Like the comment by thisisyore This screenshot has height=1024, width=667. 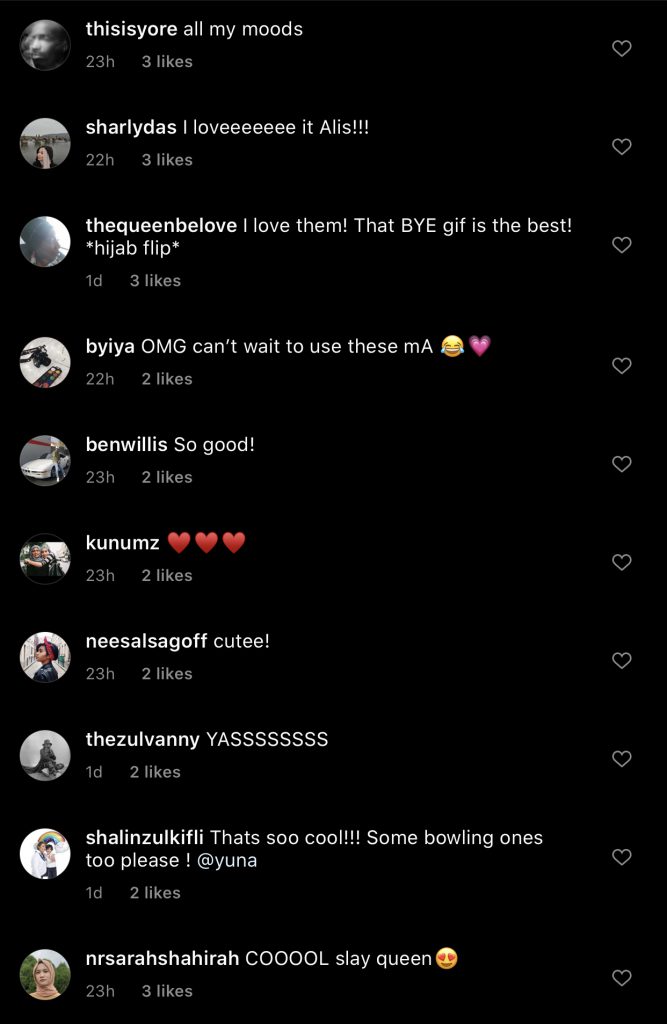pos(621,48)
